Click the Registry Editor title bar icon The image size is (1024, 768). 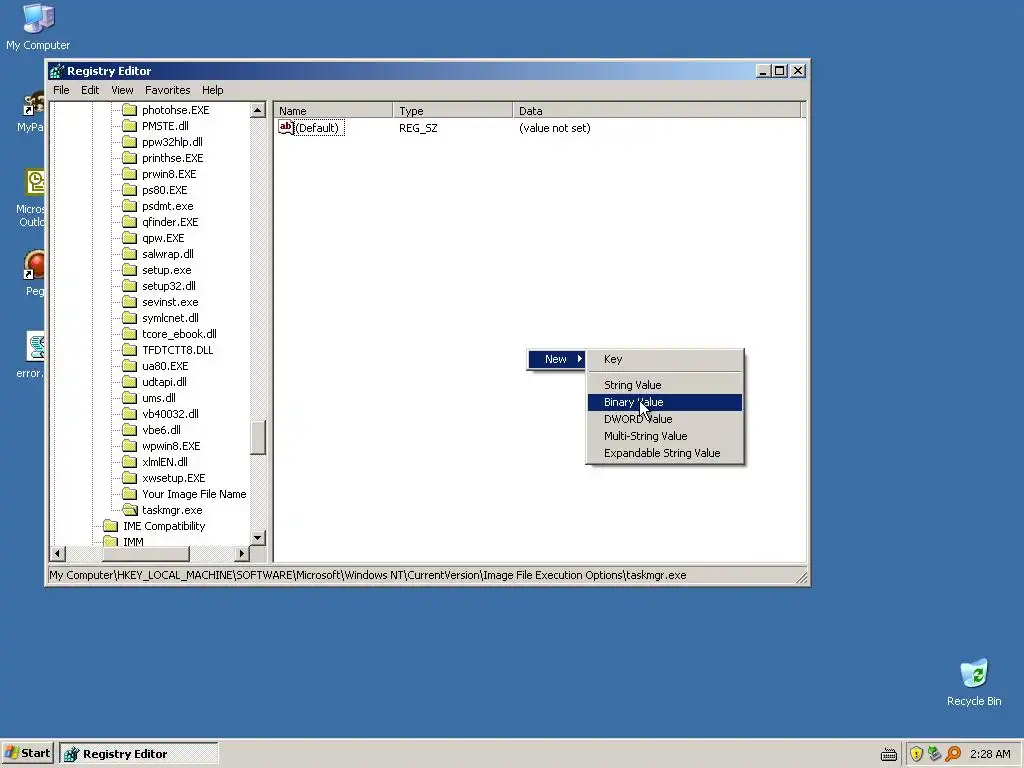click(57, 71)
